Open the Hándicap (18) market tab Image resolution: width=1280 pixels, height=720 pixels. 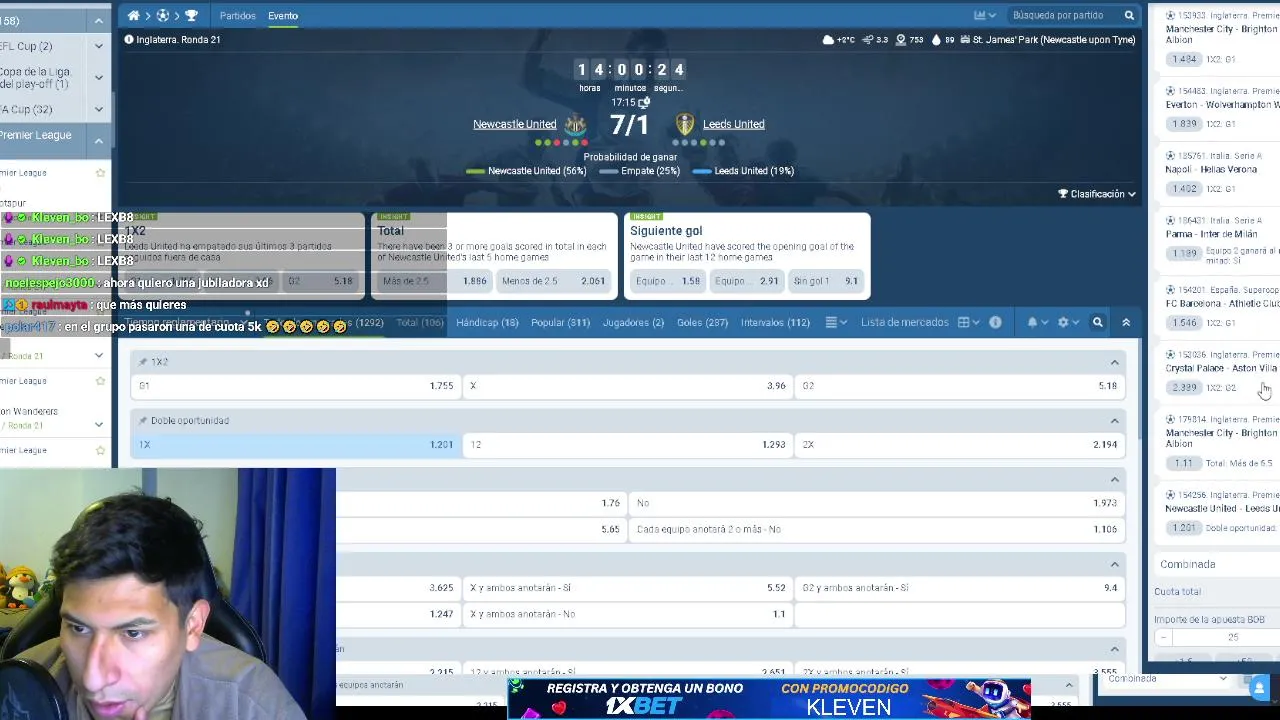(487, 323)
